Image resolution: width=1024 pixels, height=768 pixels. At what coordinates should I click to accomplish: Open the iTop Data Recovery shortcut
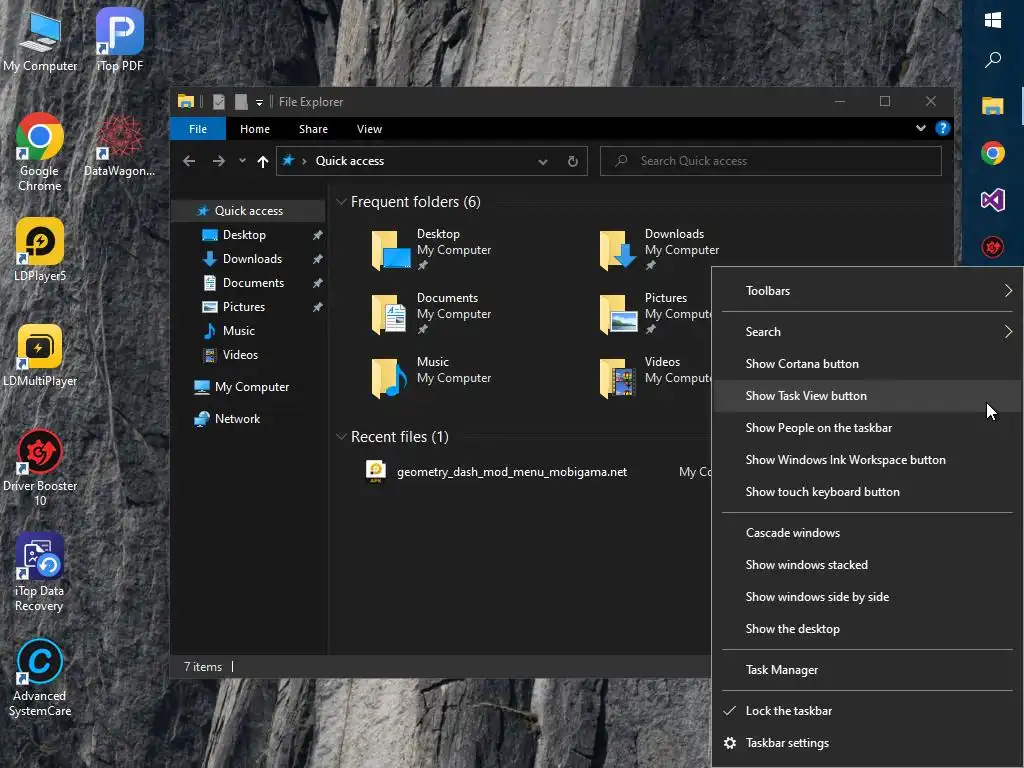[40, 572]
